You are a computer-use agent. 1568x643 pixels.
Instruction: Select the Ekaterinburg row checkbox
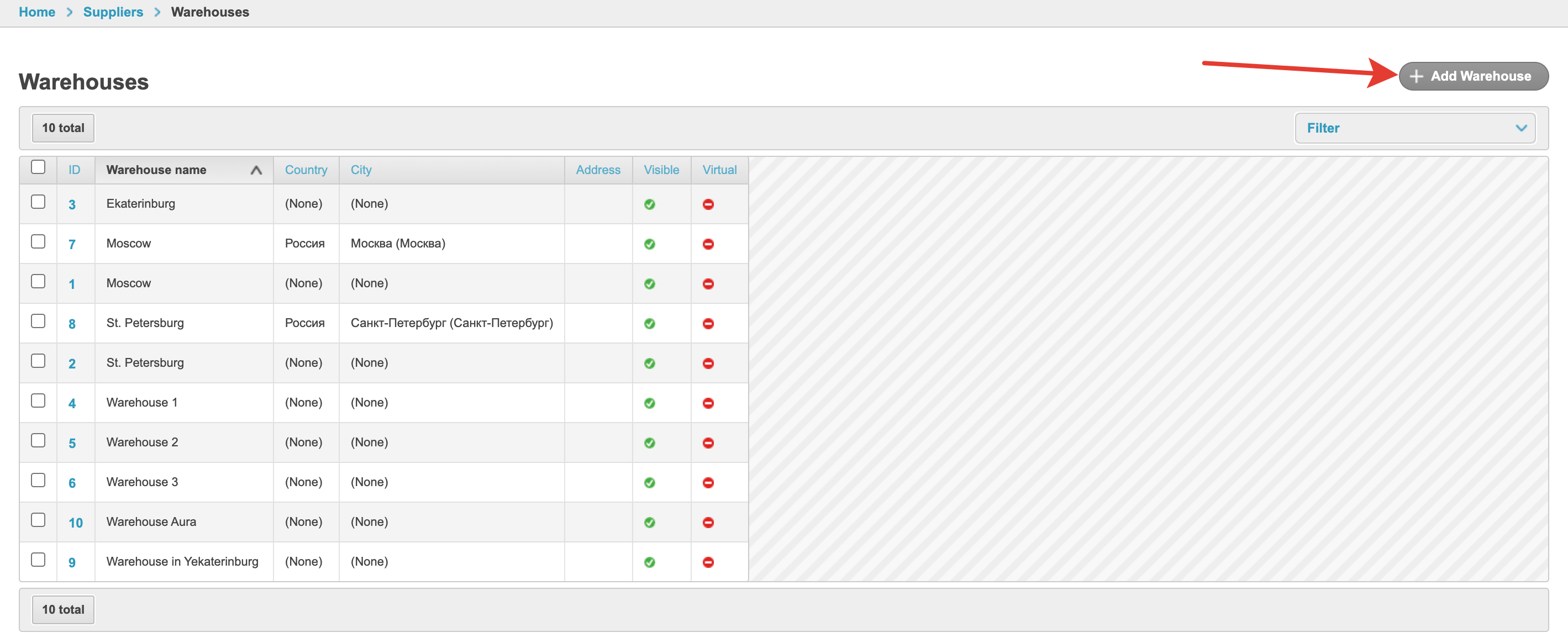pos(38,202)
